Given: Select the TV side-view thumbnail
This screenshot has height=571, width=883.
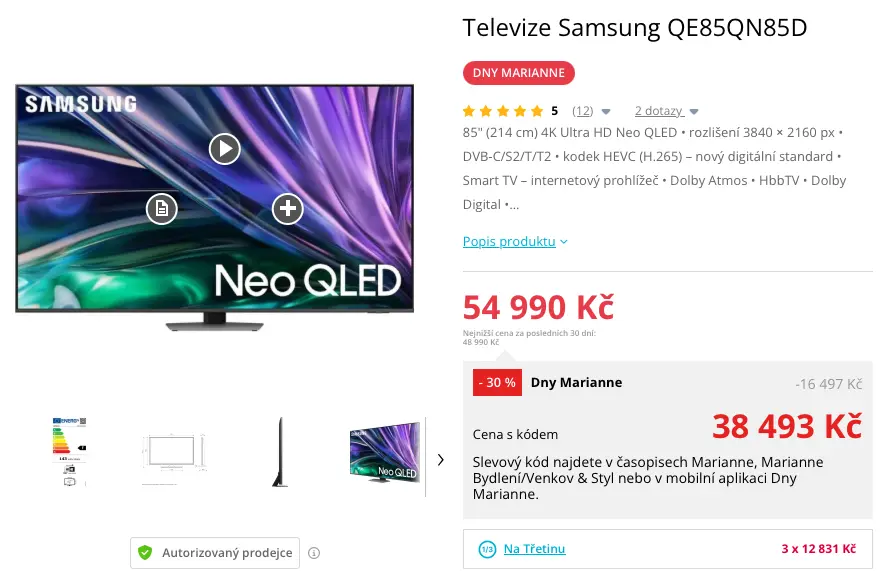Looking at the screenshot, I should [280, 452].
